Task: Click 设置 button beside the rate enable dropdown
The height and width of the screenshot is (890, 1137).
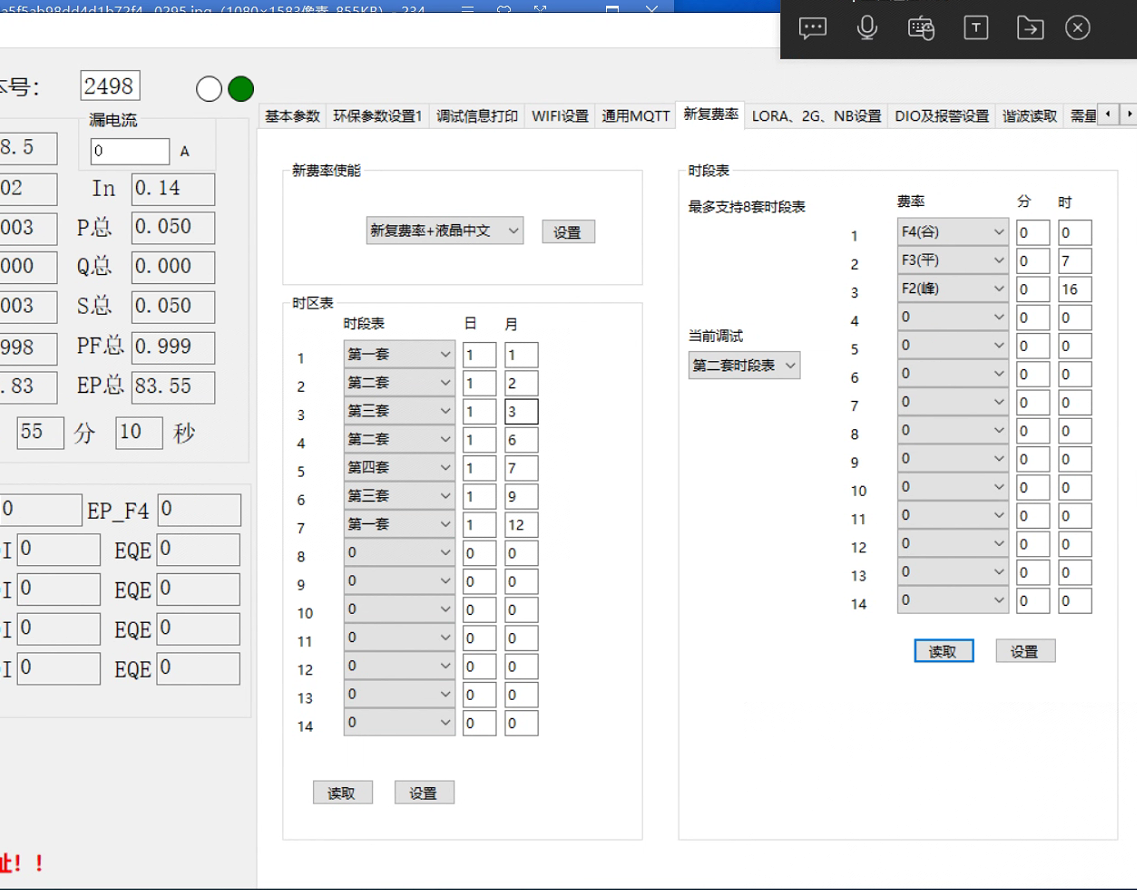Action: click(x=568, y=232)
